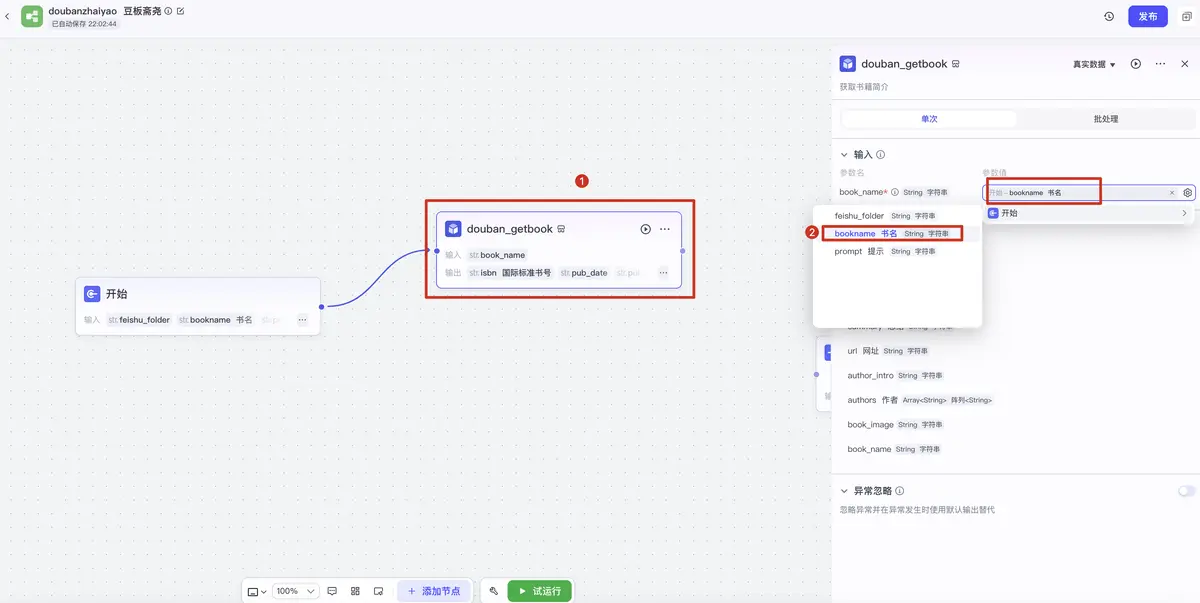Open the book_name value settings gear

click(x=1188, y=193)
